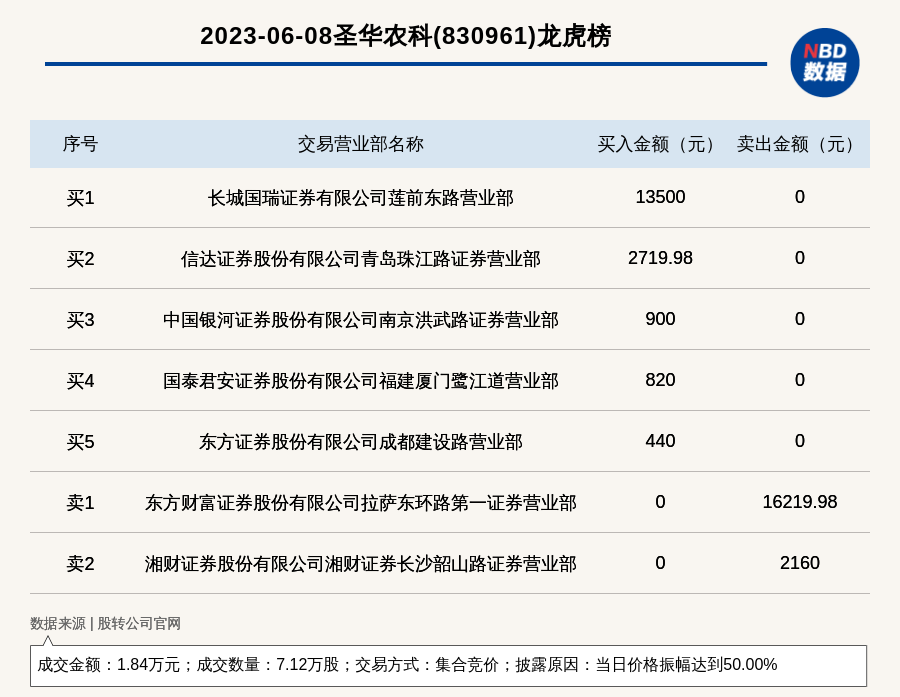The image size is (900, 697).
Task: Click the NBD数据 round logo
Action: click(x=824, y=63)
